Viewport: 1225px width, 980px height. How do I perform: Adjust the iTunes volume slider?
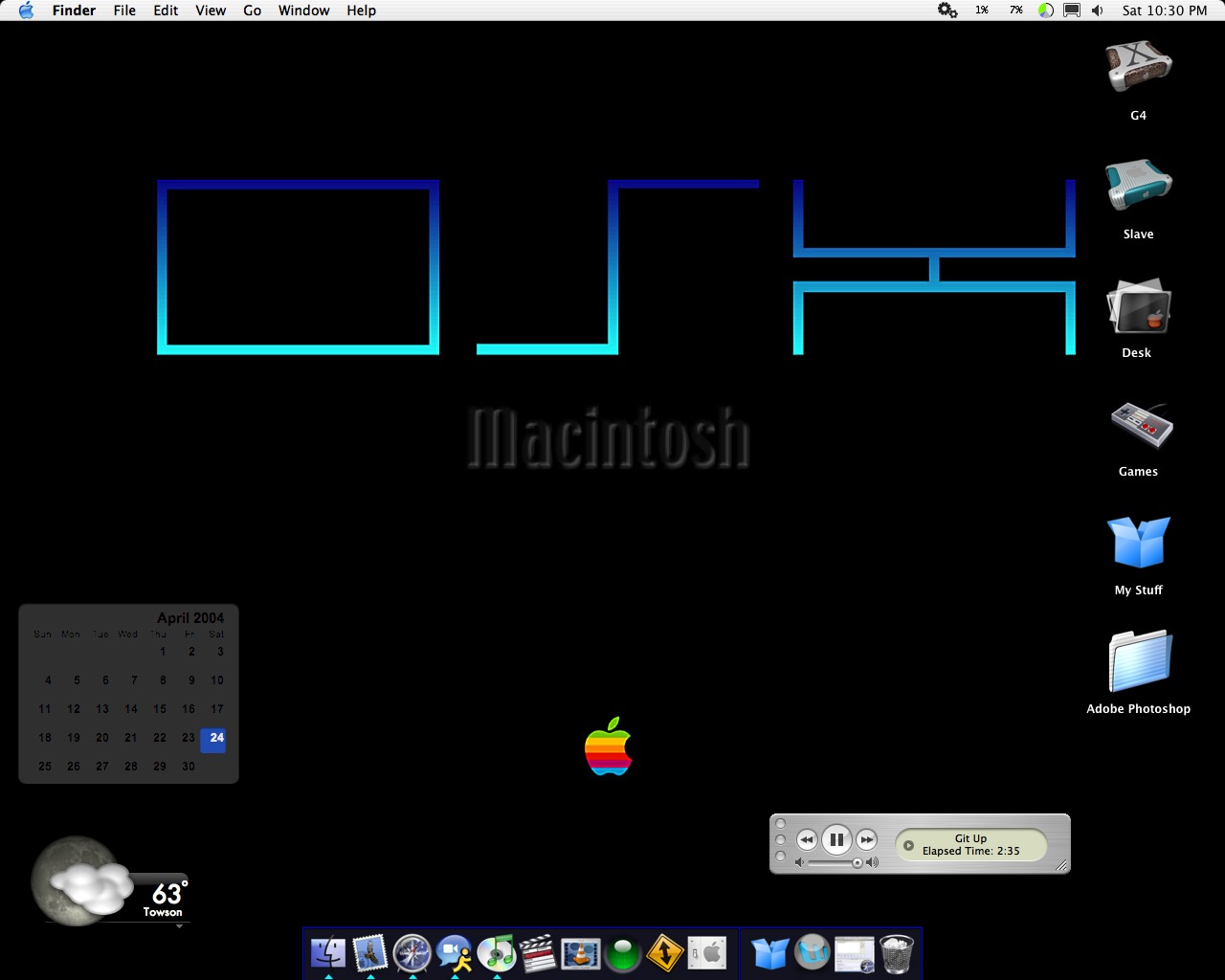pos(836,863)
